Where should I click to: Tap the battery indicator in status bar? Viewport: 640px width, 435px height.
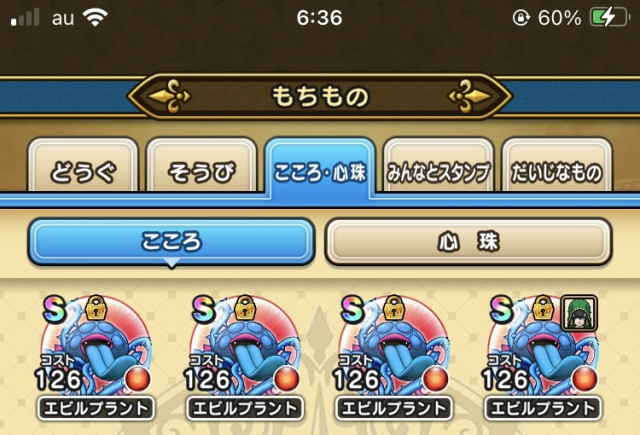pyautogui.click(x=608, y=18)
